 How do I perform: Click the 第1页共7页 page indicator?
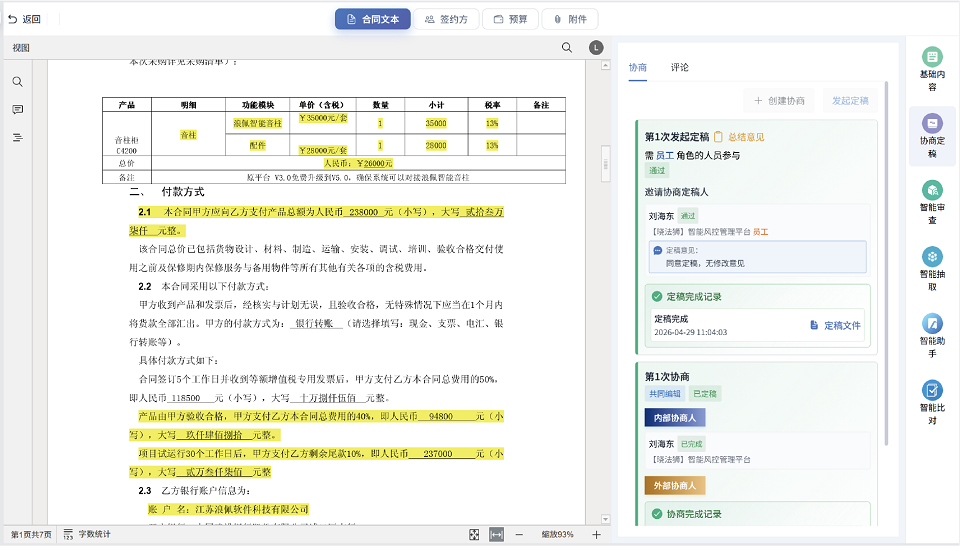tap(31, 535)
